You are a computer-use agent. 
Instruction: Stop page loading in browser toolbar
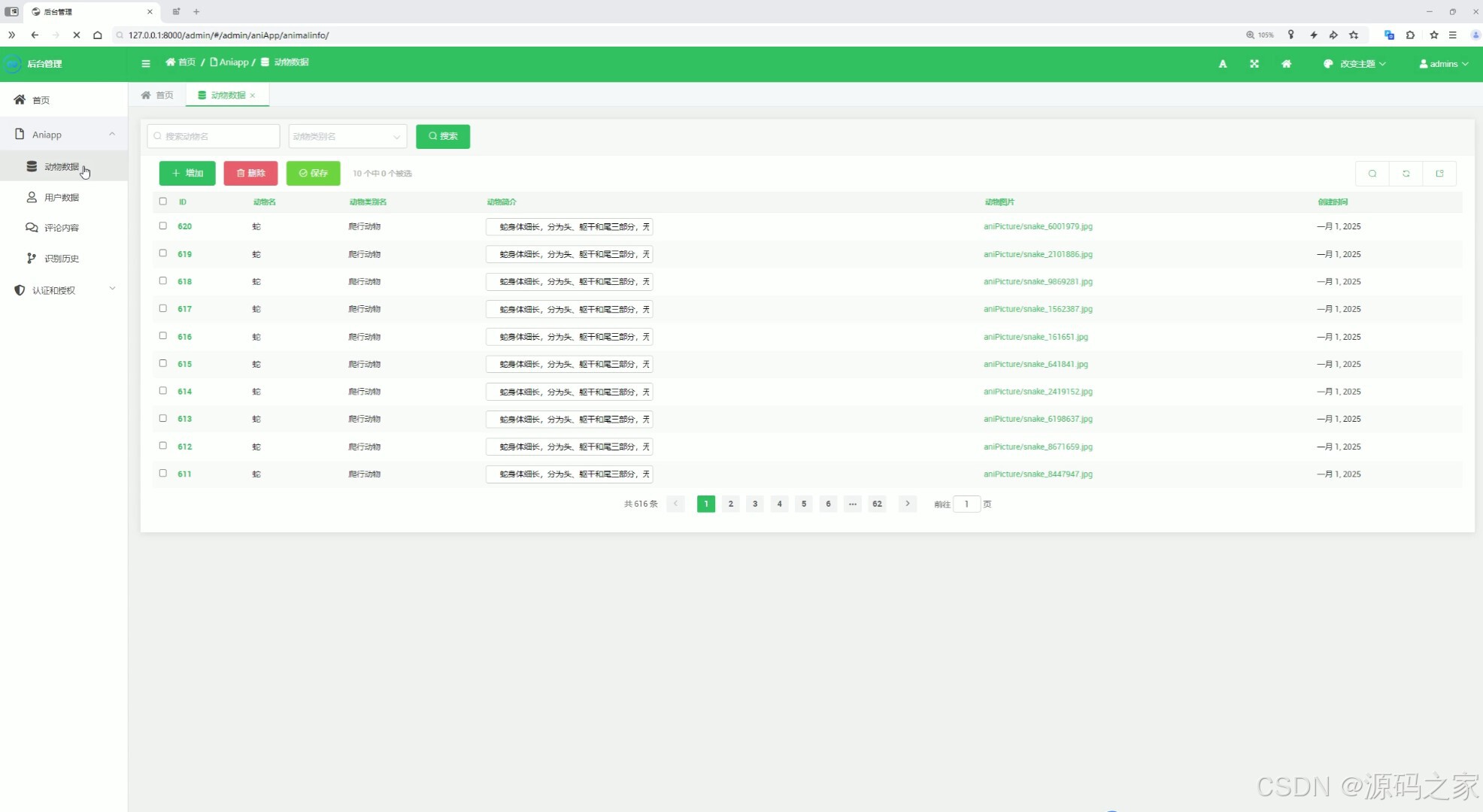tap(76, 35)
